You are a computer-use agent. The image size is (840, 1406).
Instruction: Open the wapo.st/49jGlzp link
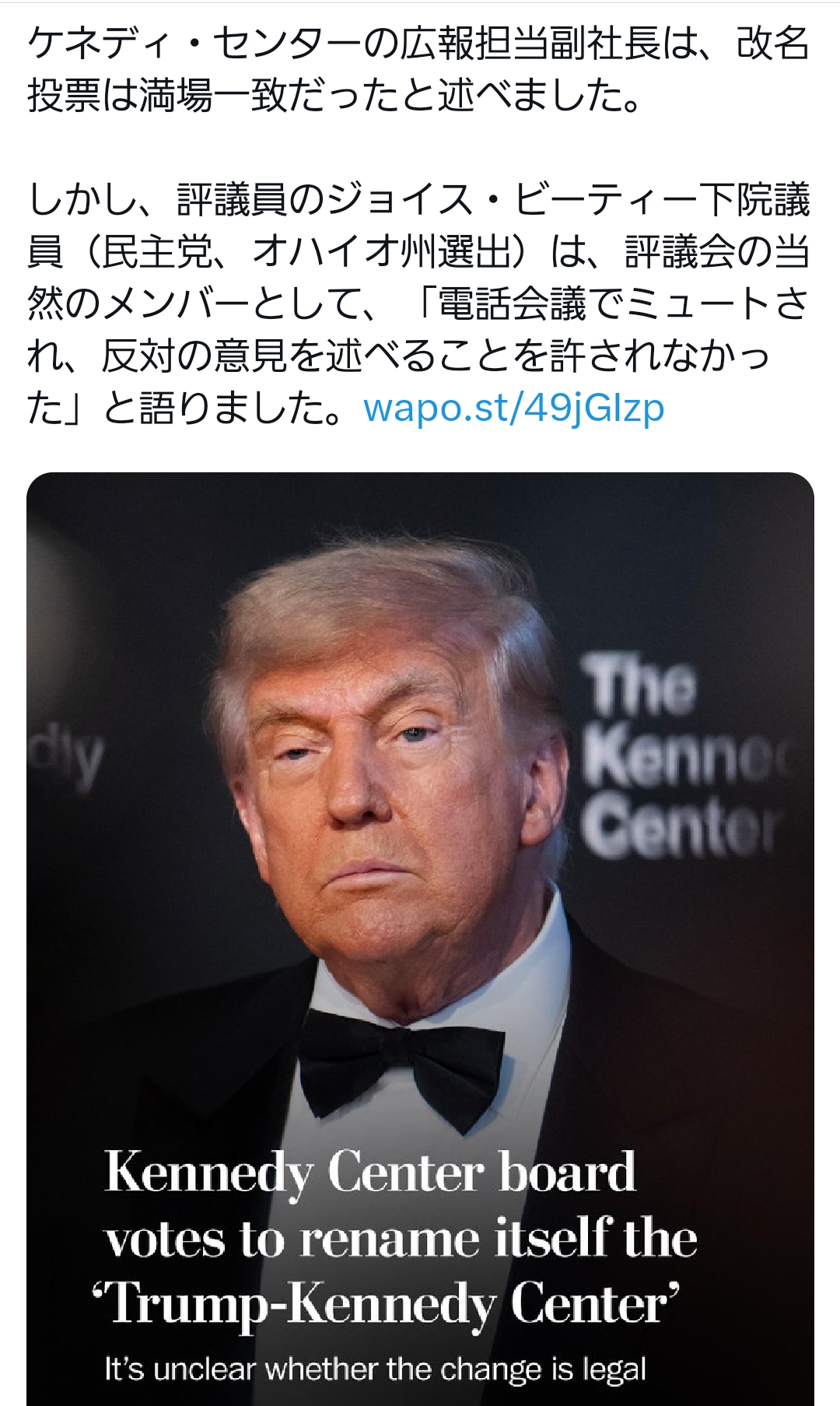[x=514, y=408]
